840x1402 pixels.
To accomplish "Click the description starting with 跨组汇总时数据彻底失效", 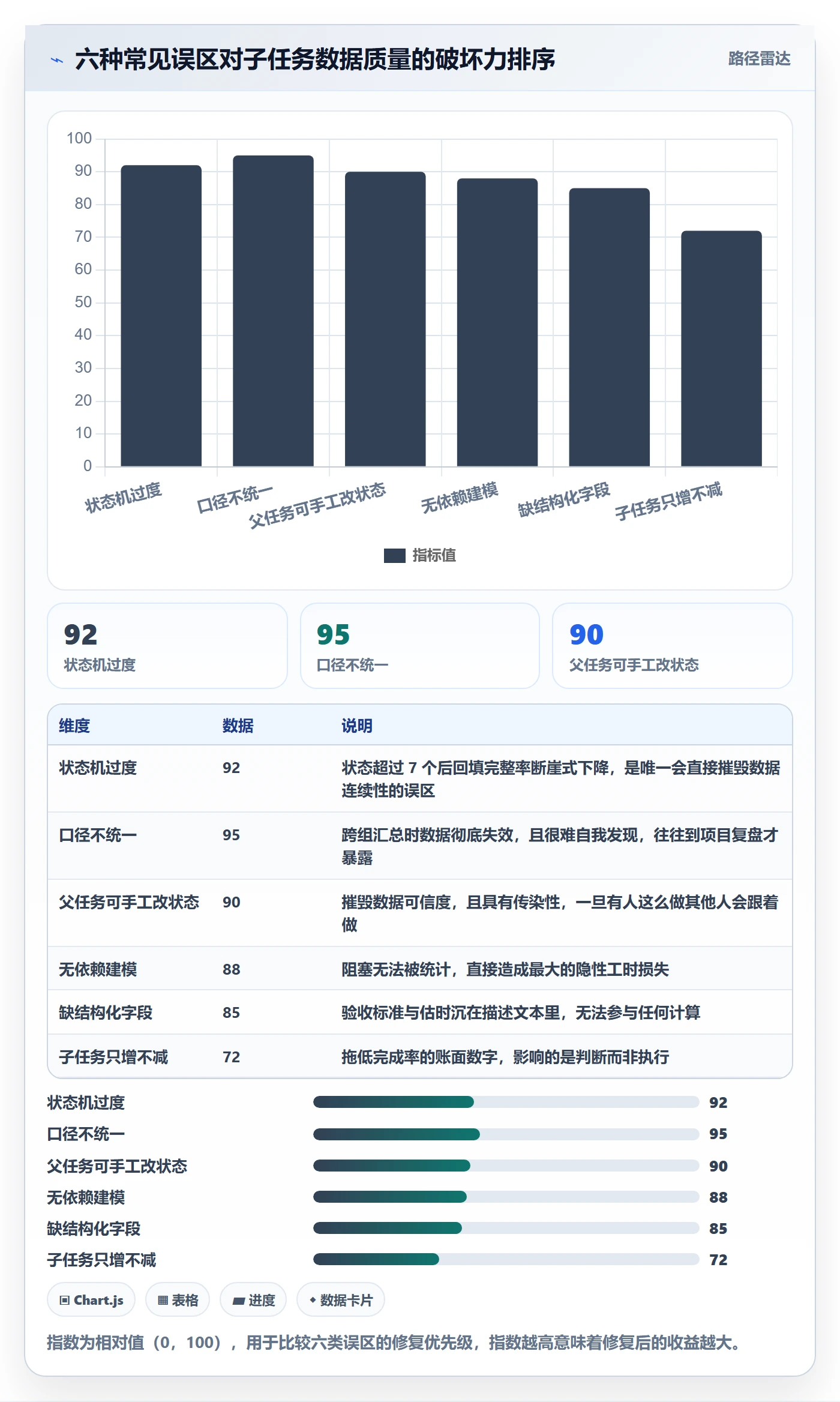I will (x=560, y=846).
